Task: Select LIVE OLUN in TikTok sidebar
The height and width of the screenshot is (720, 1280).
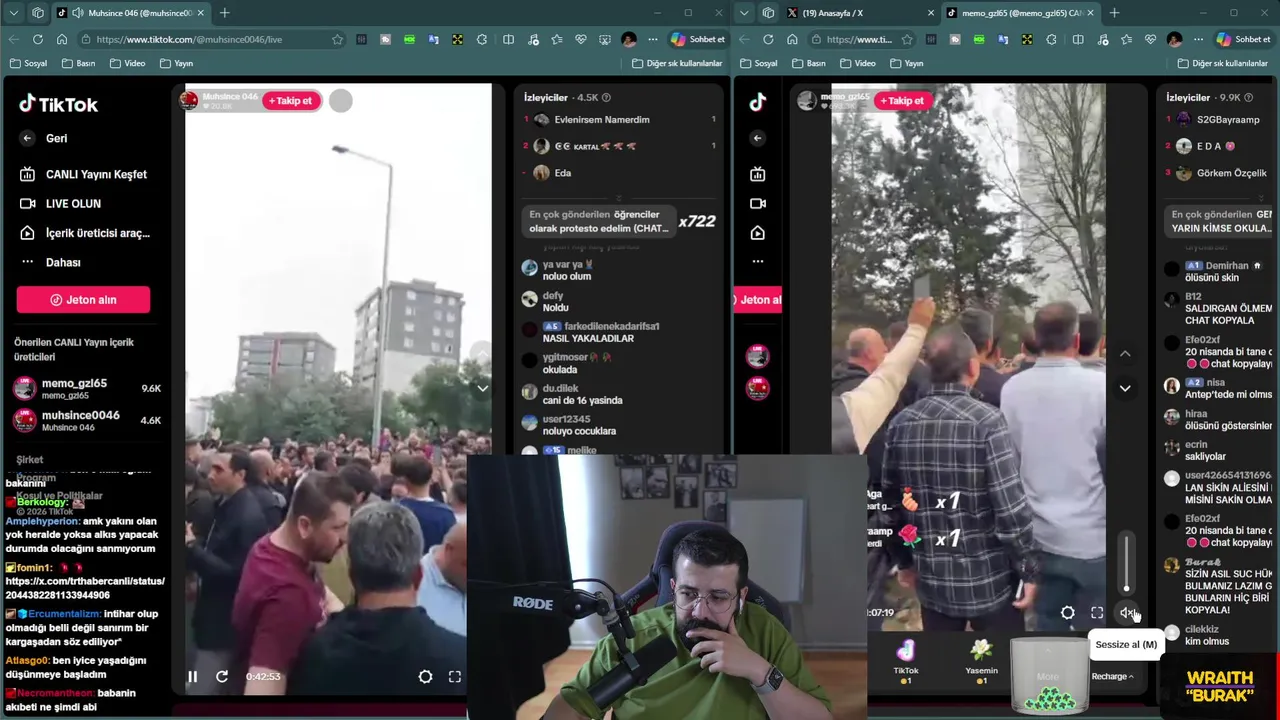Action: click(60, 204)
